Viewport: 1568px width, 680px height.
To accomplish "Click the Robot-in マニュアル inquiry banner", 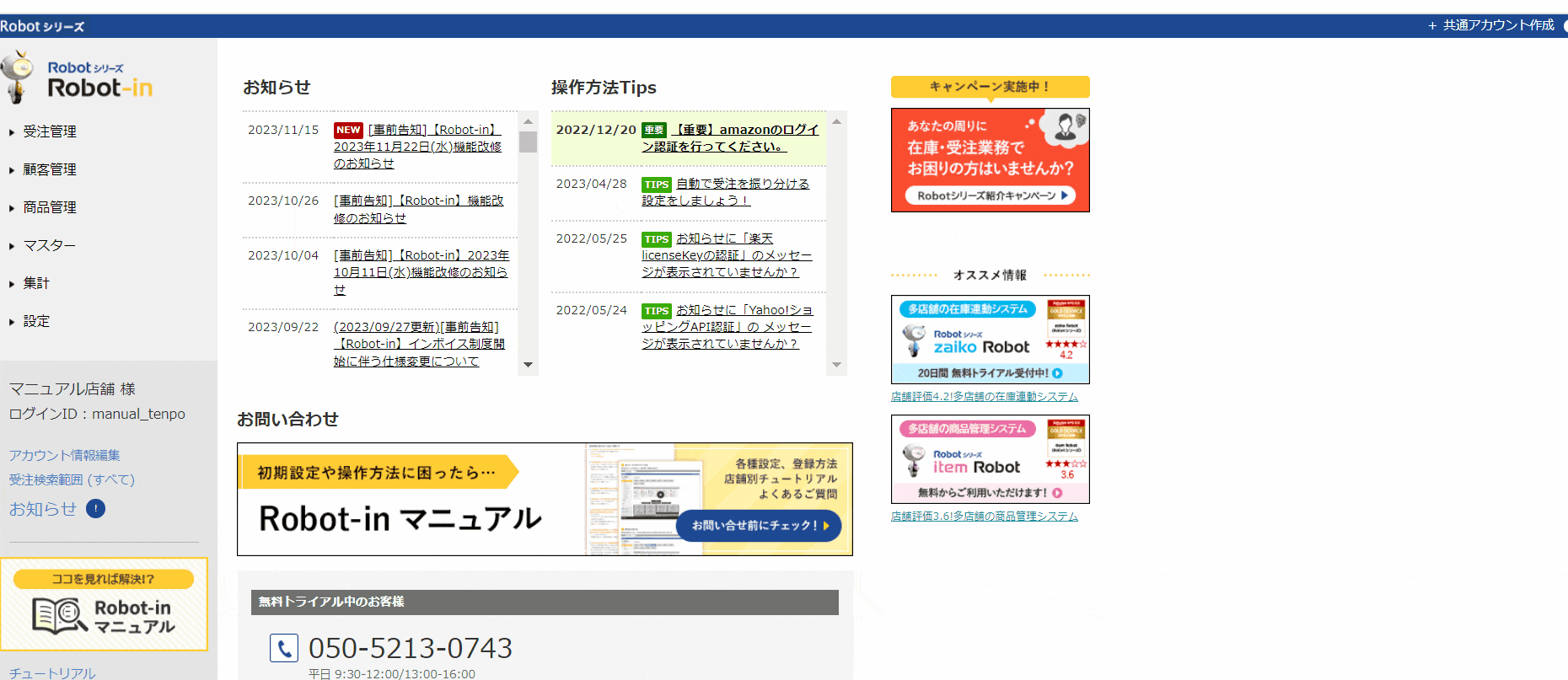I will (545, 499).
